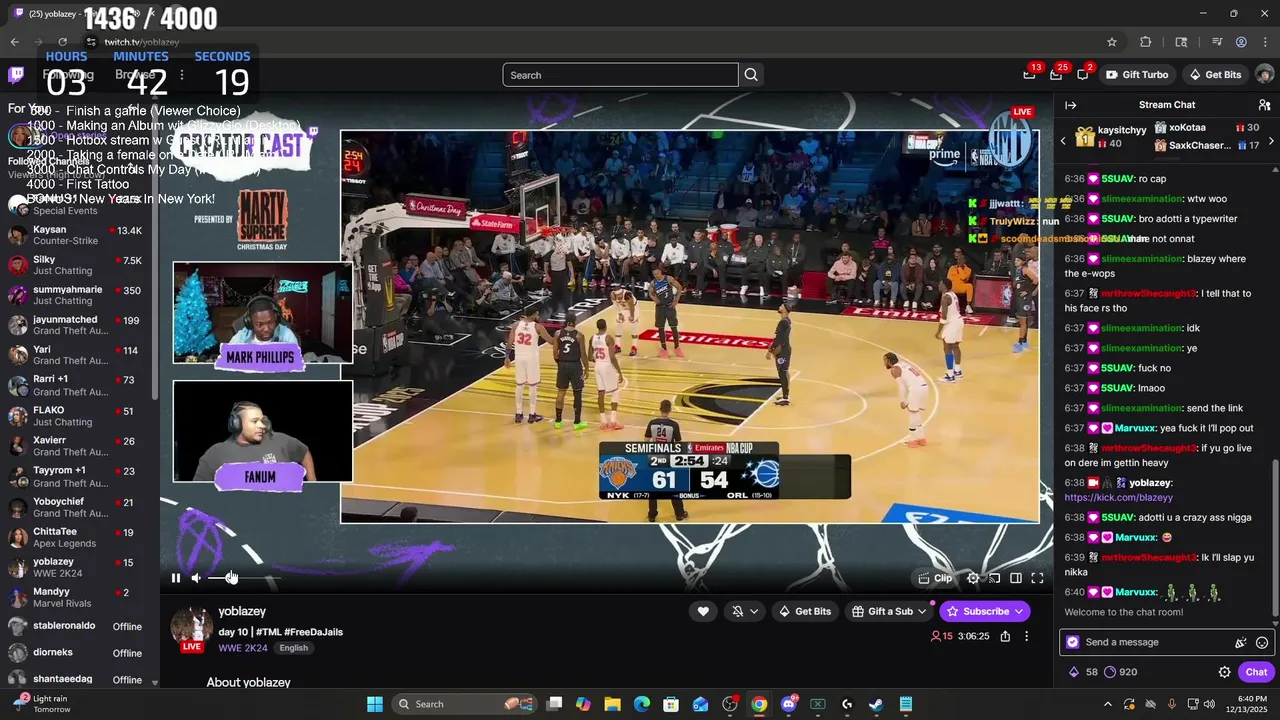The width and height of the screenshot is (1280, 720).
Task: Open Mandyy Marvel Rivals channel
Action: pos(77,597)
